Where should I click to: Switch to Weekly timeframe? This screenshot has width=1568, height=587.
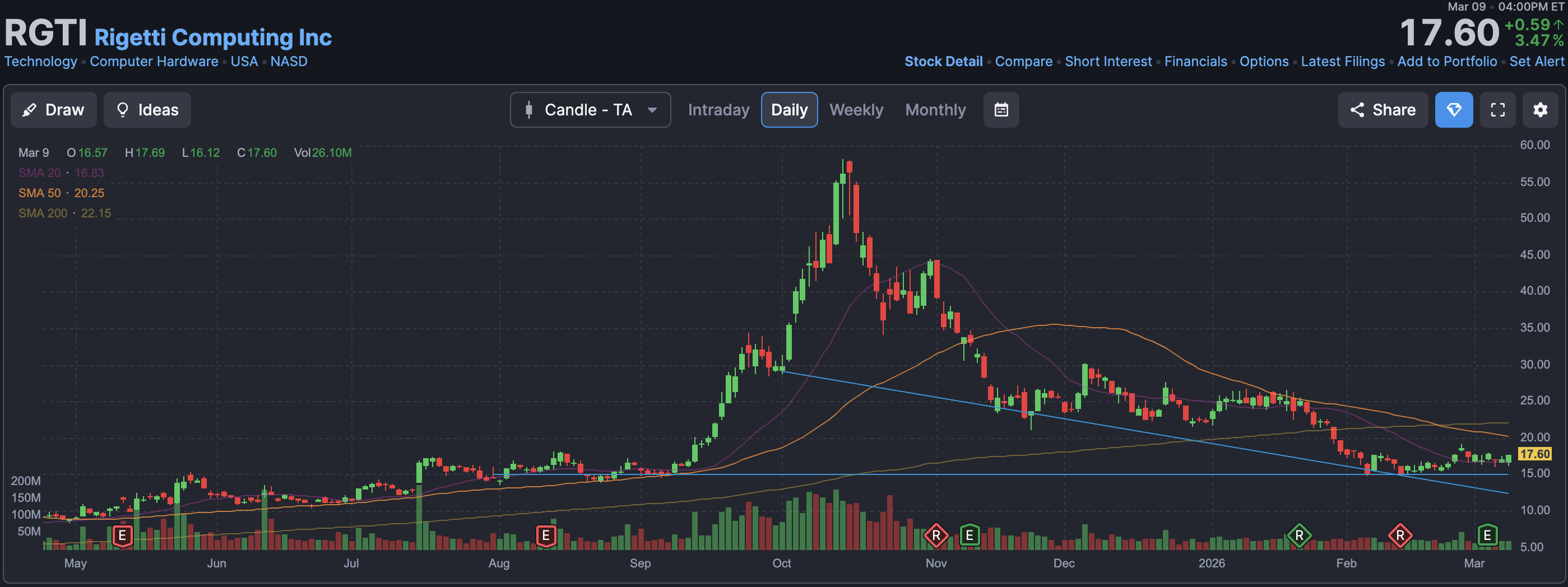[x=856, y=110]
